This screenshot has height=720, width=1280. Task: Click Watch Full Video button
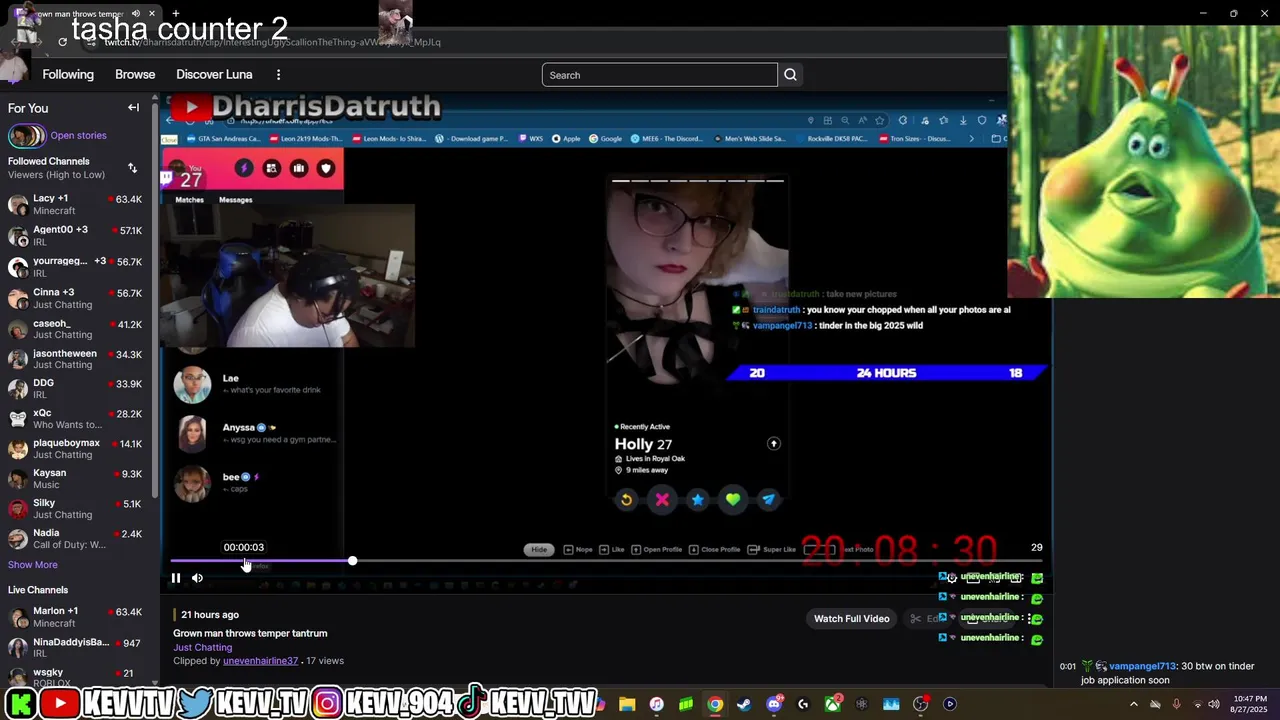point(851,619)
